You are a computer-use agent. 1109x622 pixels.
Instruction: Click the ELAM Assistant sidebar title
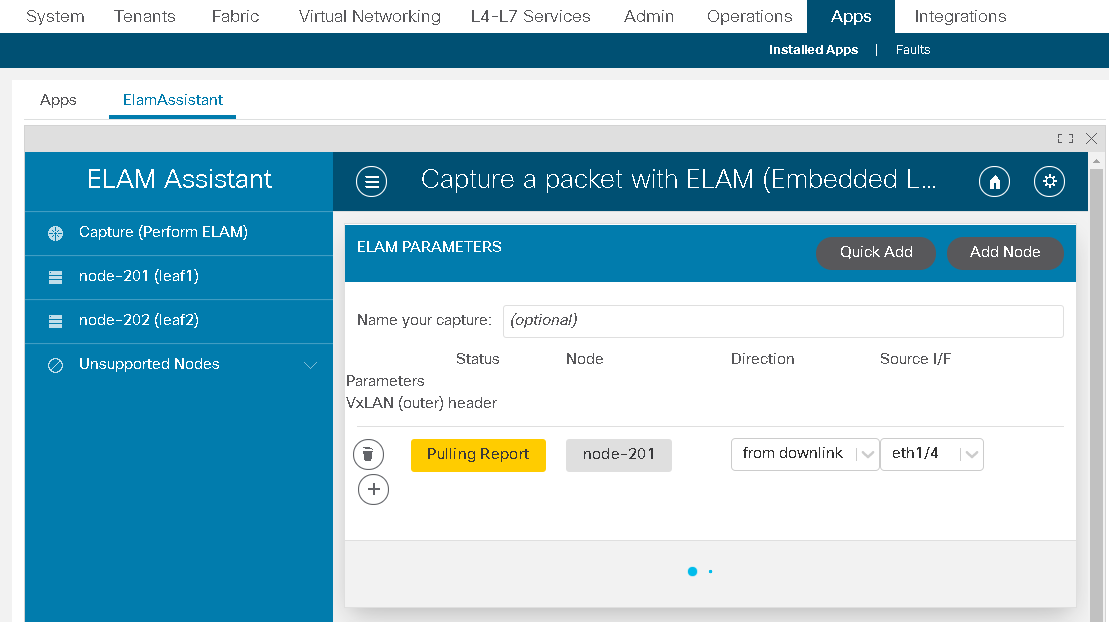tap(179, 180)
